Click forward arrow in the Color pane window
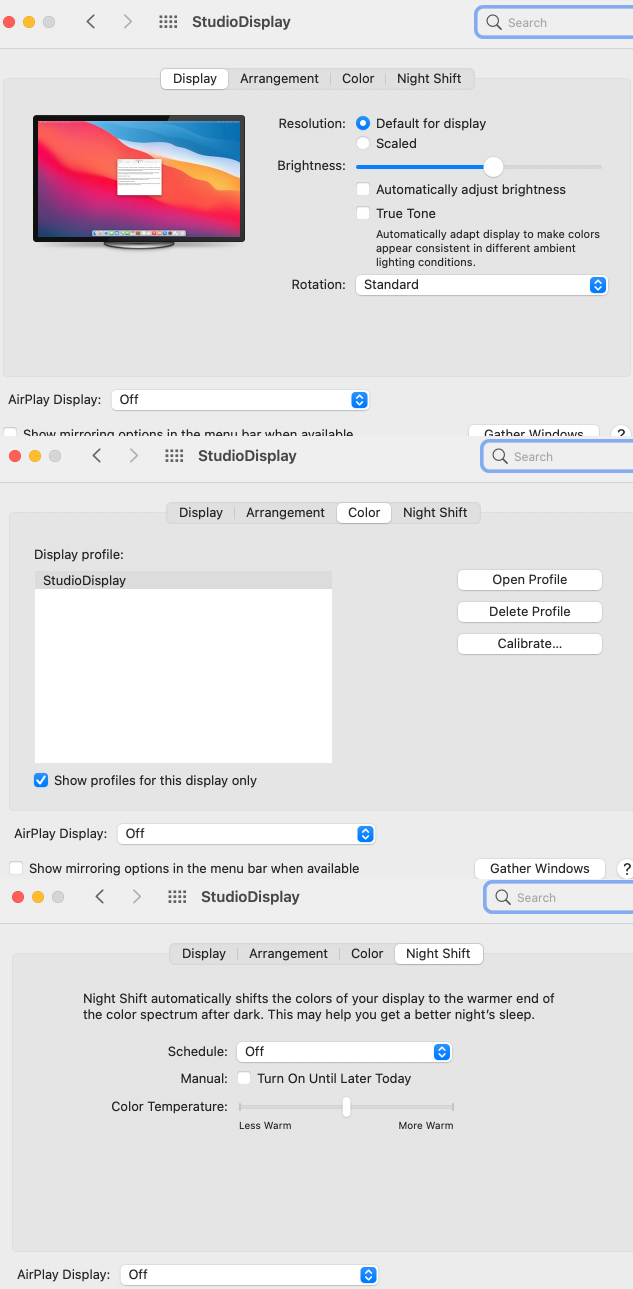Image resolution: width=633 pixels, height=1289 pixels. pos(133,455)
